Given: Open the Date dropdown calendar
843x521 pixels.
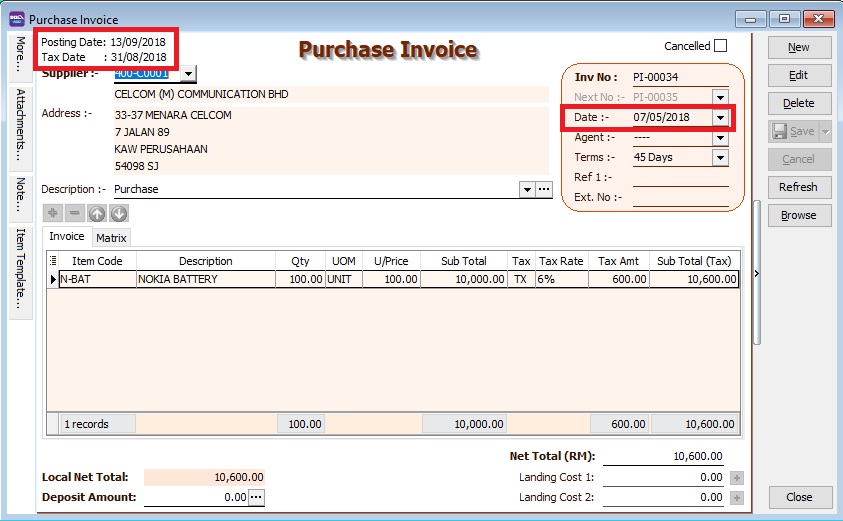Looking at the screenshot, I should 720,117.
